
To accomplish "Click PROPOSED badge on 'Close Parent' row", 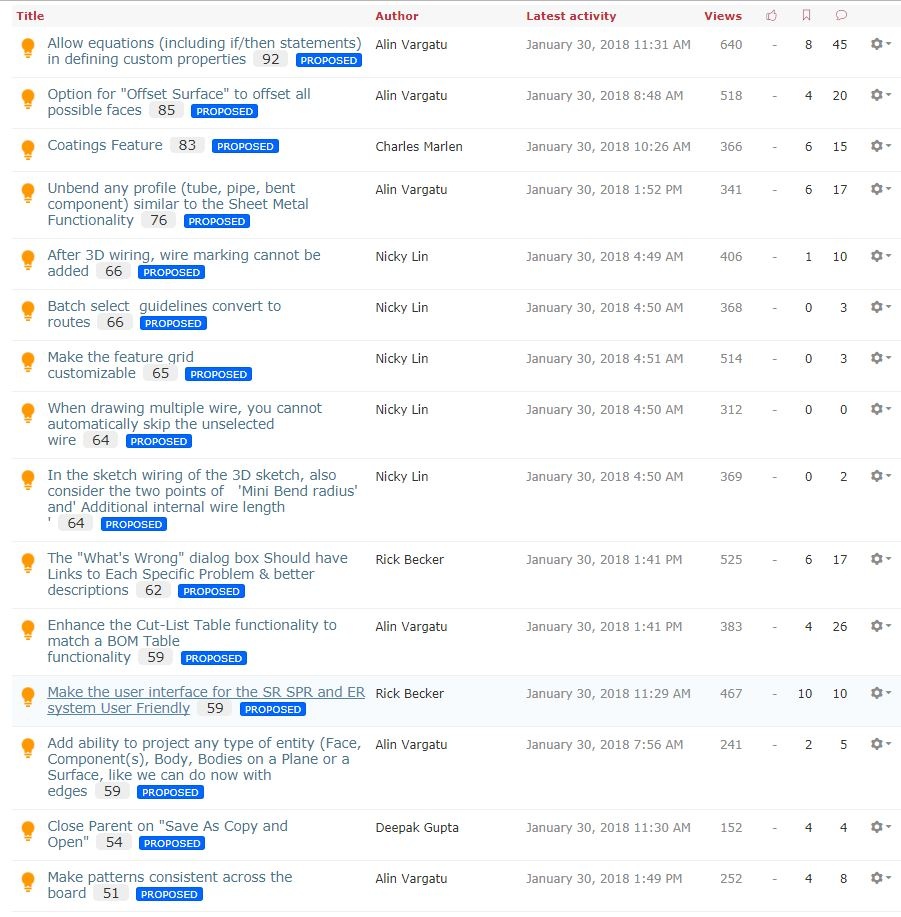I will (172, 843).
